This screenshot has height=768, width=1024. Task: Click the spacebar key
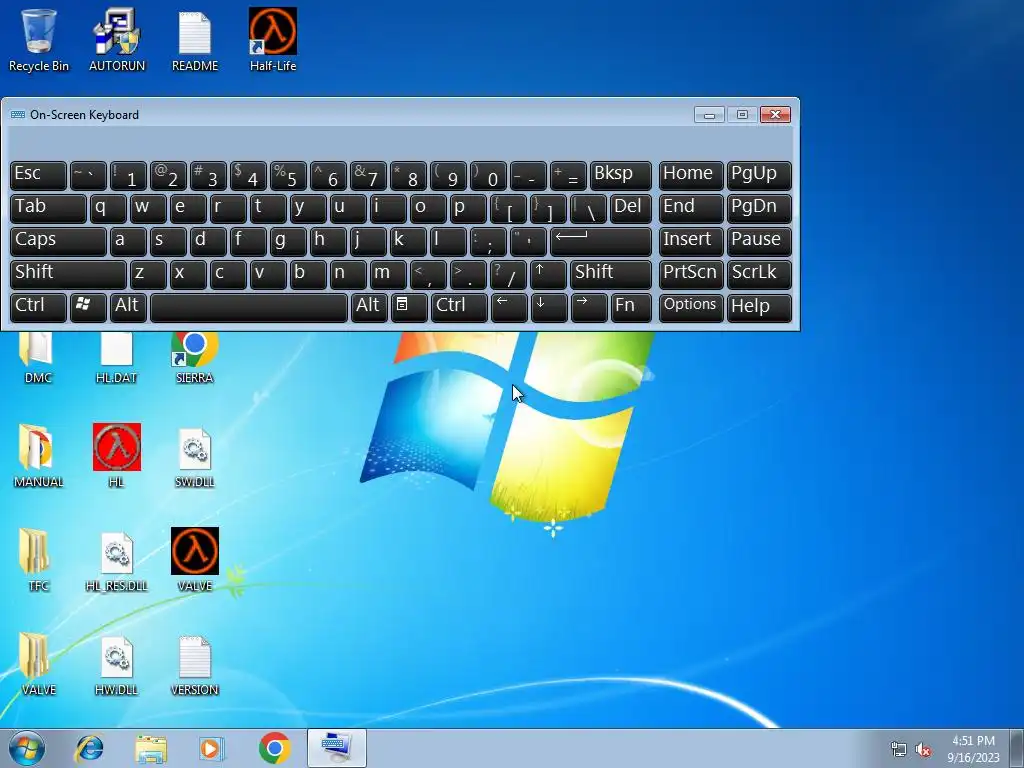point(249,307)
